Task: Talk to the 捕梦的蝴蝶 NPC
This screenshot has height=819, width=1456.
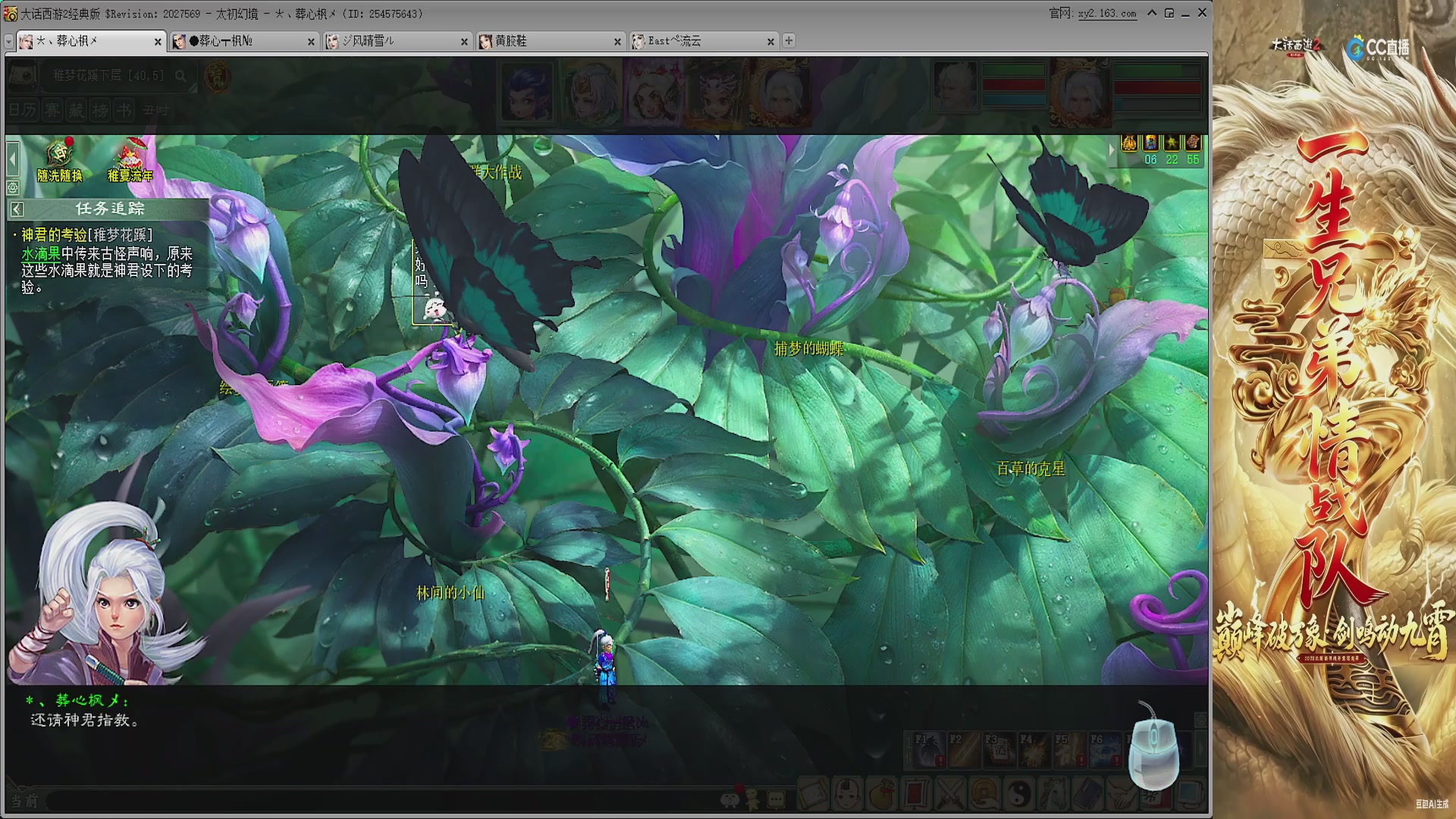Action: click(x=808, y=349)
